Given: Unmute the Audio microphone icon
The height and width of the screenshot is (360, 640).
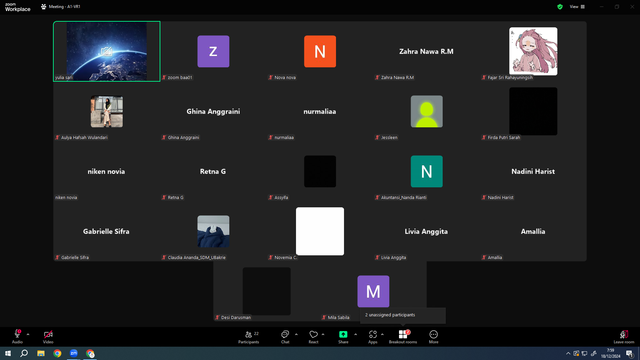Looking at the screenshot, I should click(17, 334).
